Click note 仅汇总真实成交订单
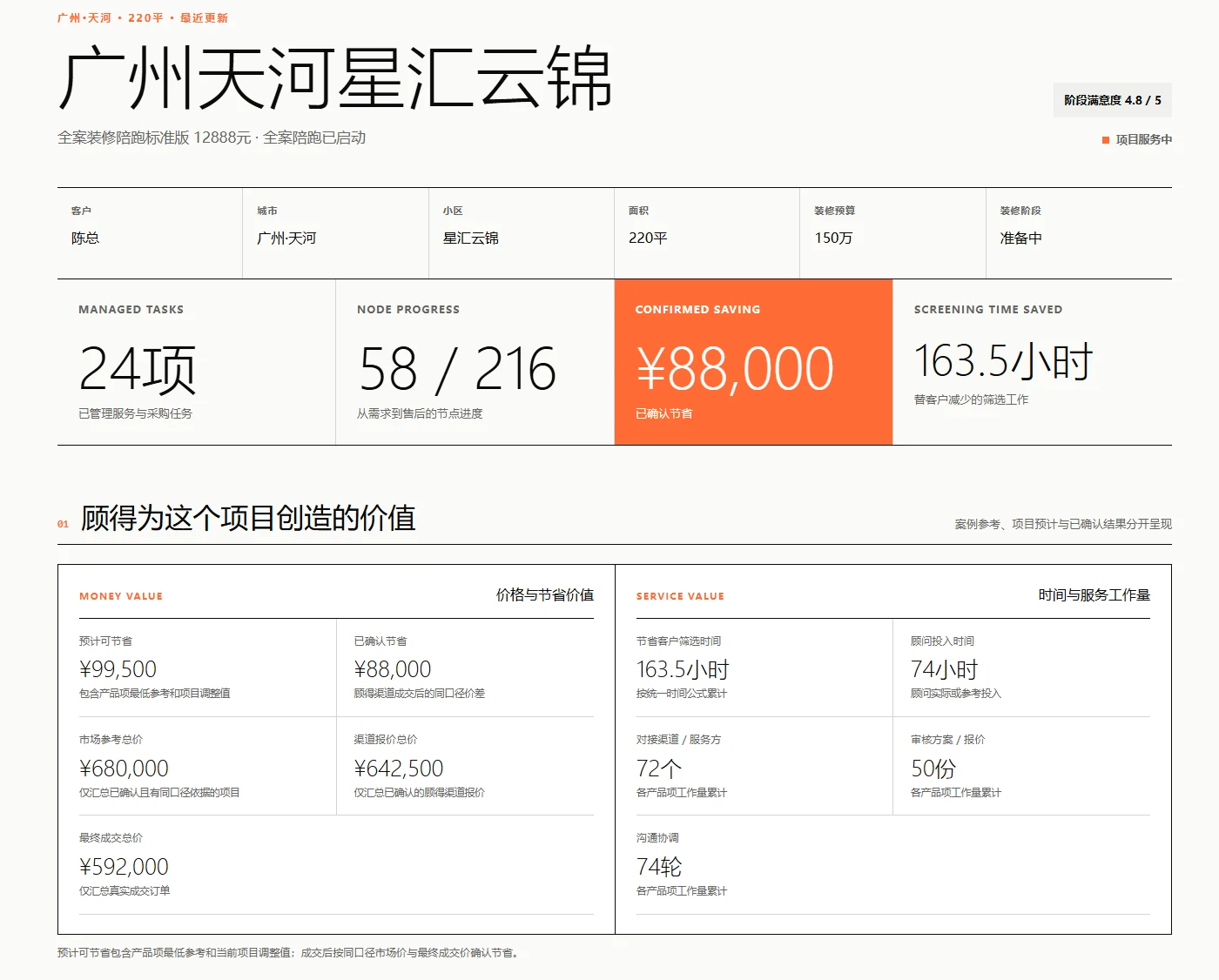1219x980 pixels. click(125, 891)
